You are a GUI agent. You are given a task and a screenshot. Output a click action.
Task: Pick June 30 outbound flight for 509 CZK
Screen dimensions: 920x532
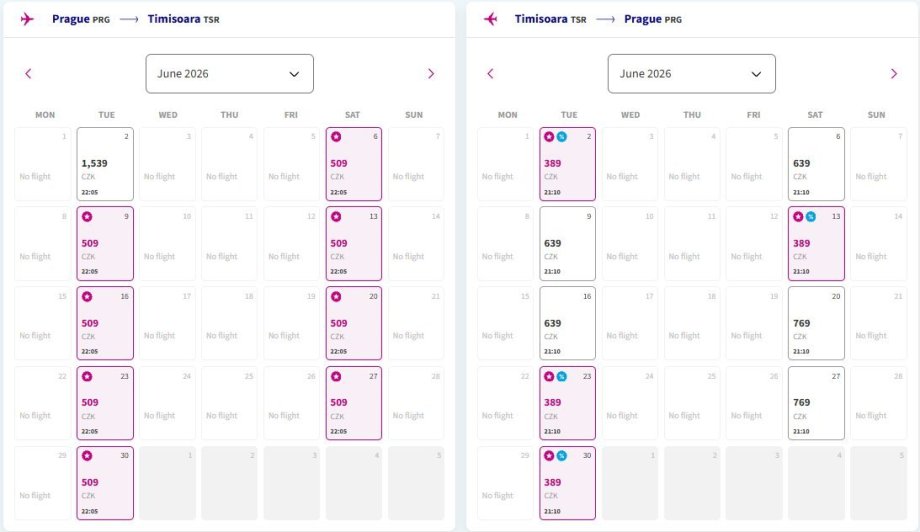pyautogui.click(x=105, y=483)
